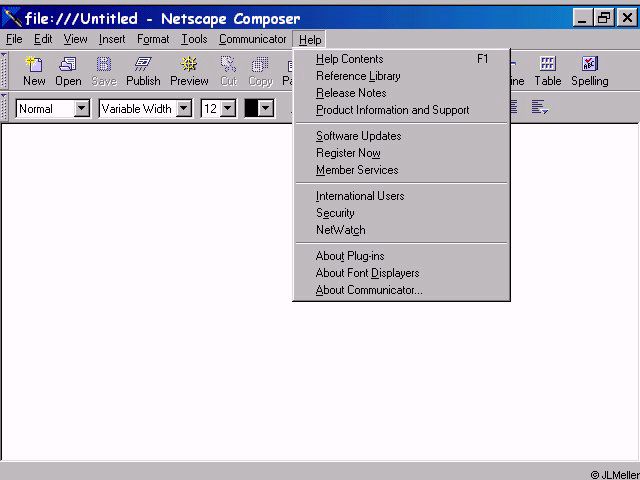Select International Users menu entry
The width and height of the screenshot is (640, 480).
click(402, 196)
